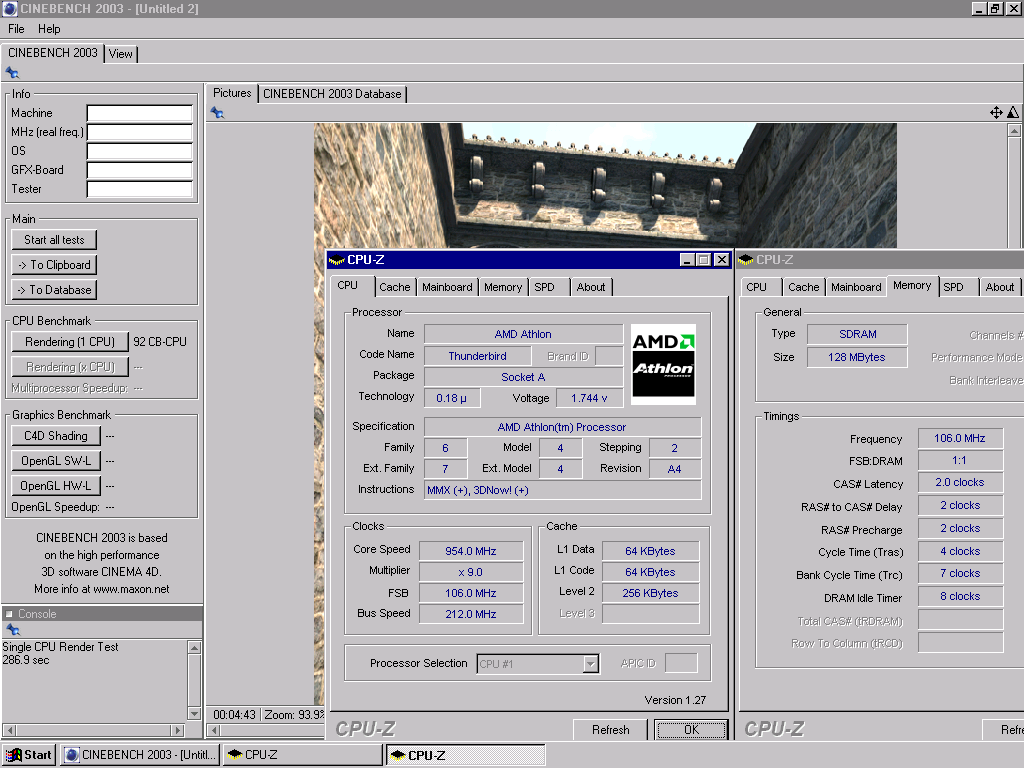1024x768 pixels.
Task: Open the Mainboard tab in the front CPU-Z window
Action: click(x=447, y=287)
